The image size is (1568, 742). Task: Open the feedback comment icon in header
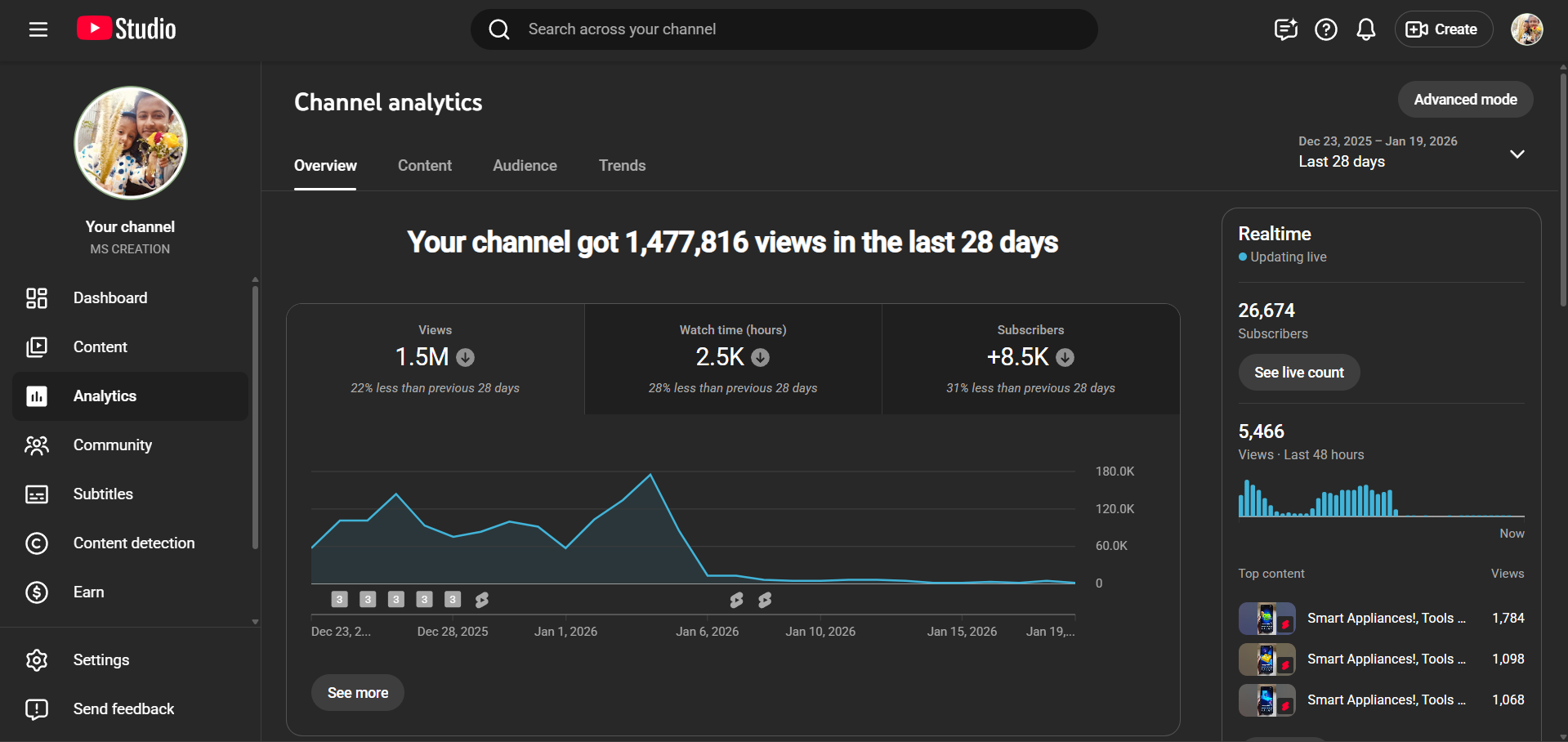1285,29
